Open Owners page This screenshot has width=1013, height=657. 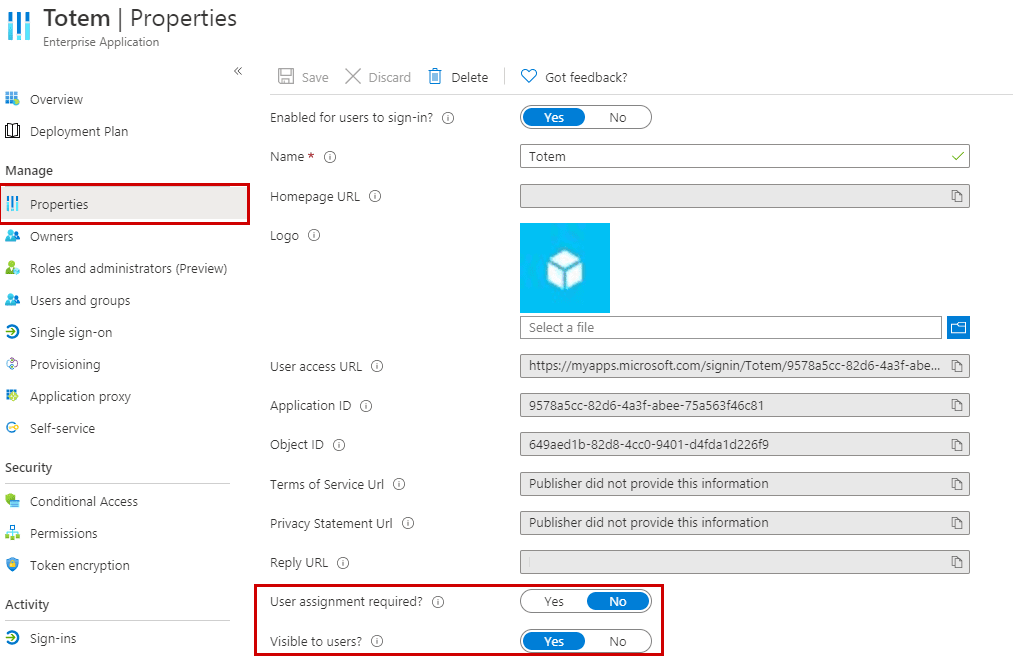point(52,236)
